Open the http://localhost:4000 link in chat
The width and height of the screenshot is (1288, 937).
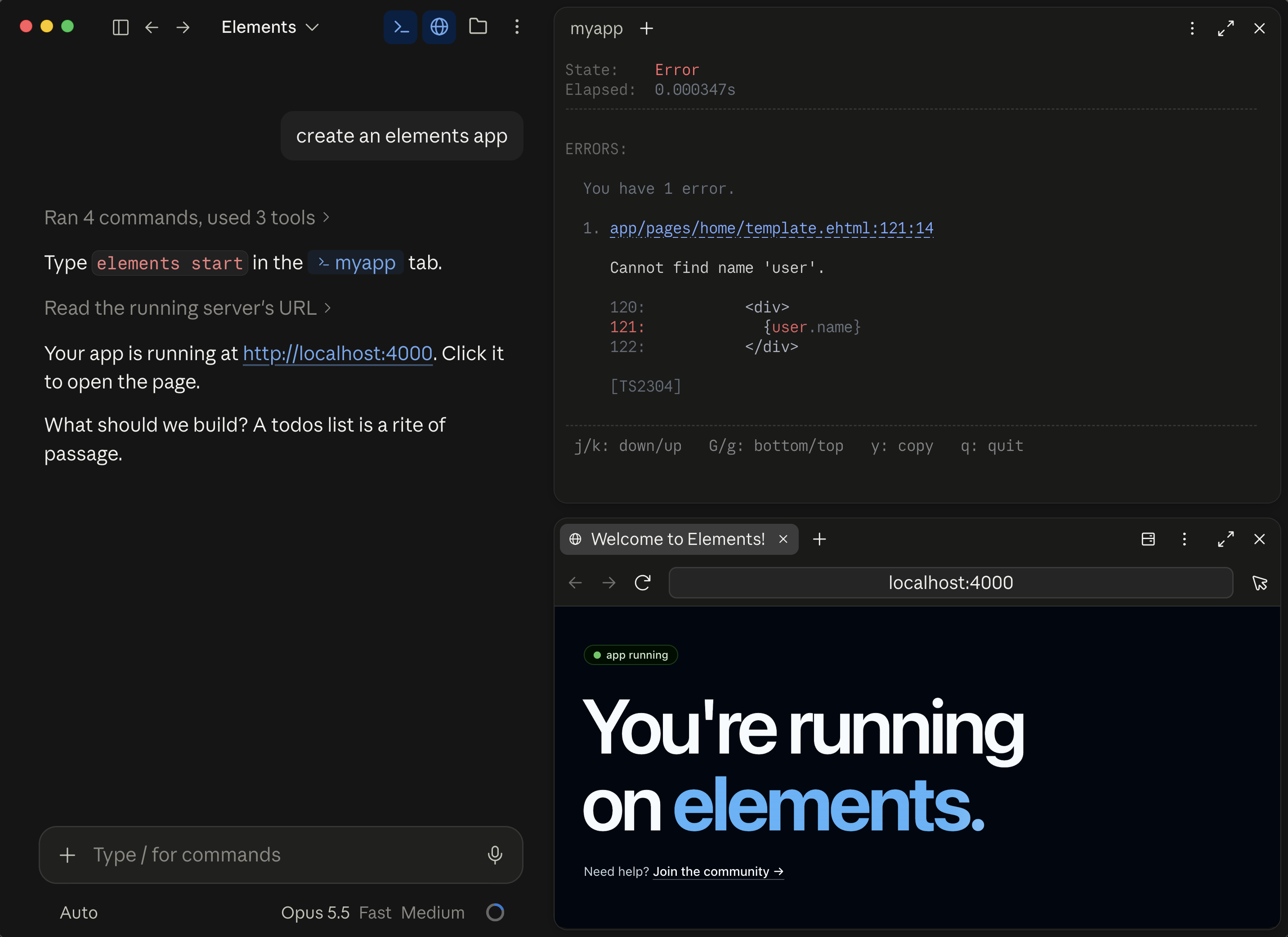click(338, 353)
